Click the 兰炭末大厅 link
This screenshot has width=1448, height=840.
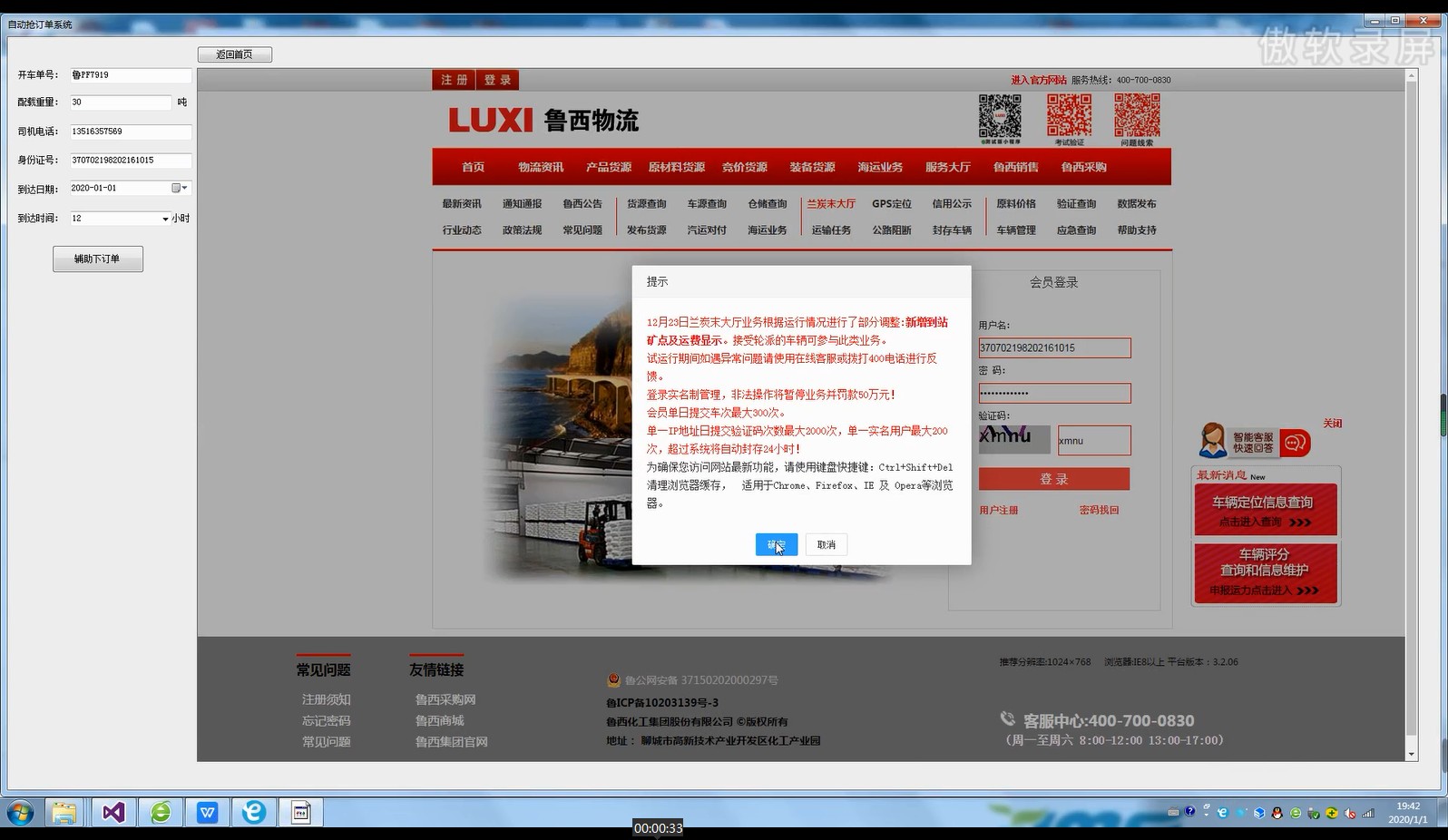point(831,204)
